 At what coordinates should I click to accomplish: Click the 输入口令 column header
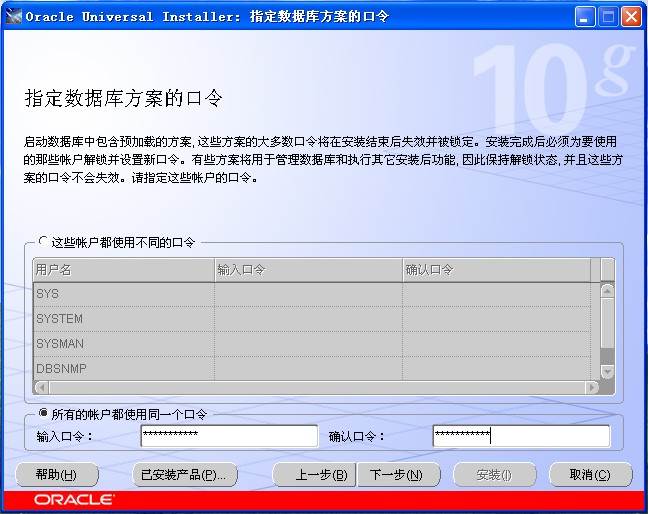(x=309, y=270)
